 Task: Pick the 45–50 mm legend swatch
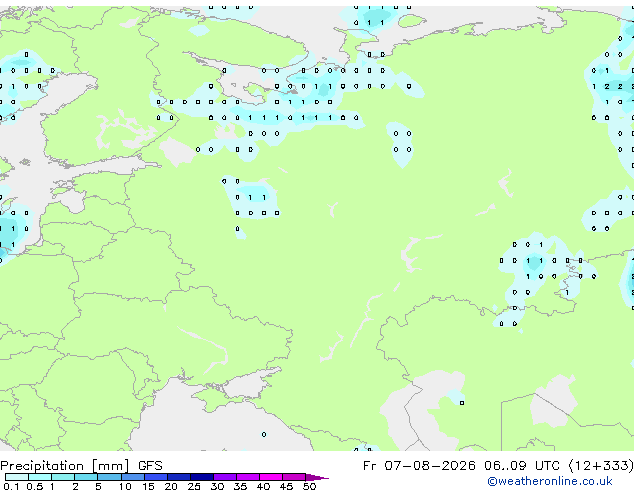tap(294, 477)
